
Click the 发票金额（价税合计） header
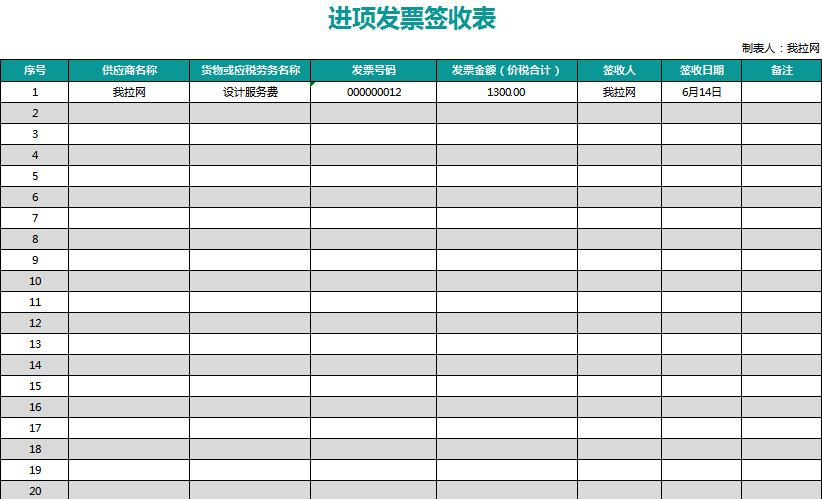(x=506, y=70)
